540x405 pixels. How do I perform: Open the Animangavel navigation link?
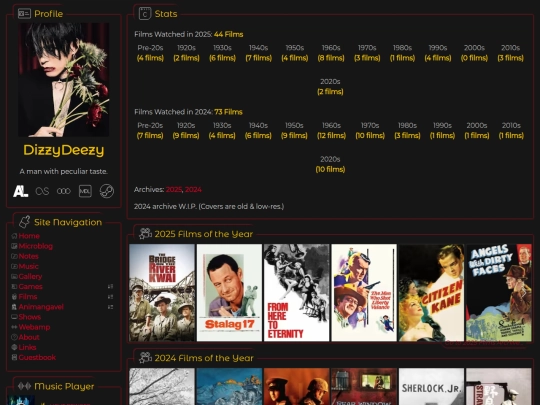pos(41,307)
